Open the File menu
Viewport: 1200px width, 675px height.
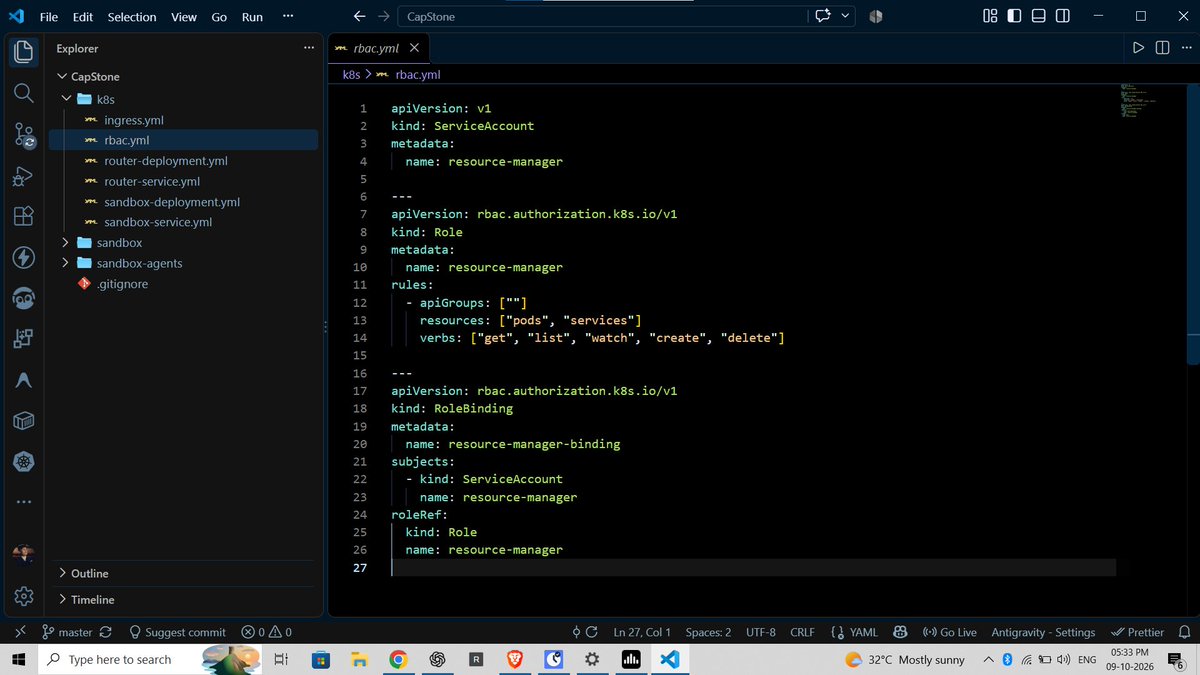click(x=49, y=16)
